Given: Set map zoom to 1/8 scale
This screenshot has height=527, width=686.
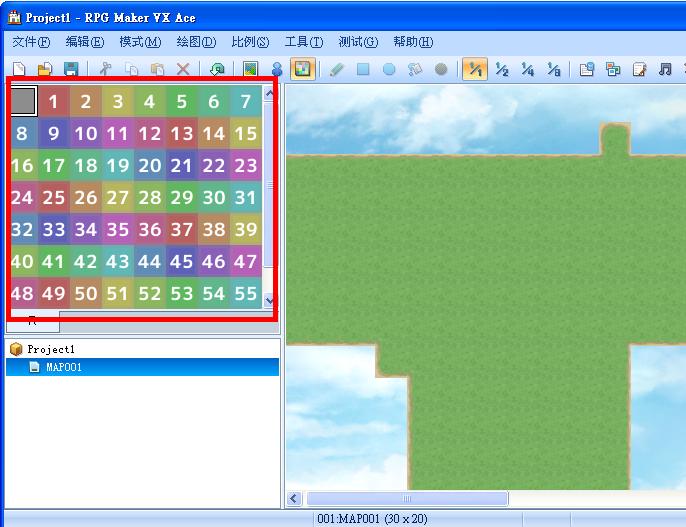Looking at the screenshot, I should 553,69.
